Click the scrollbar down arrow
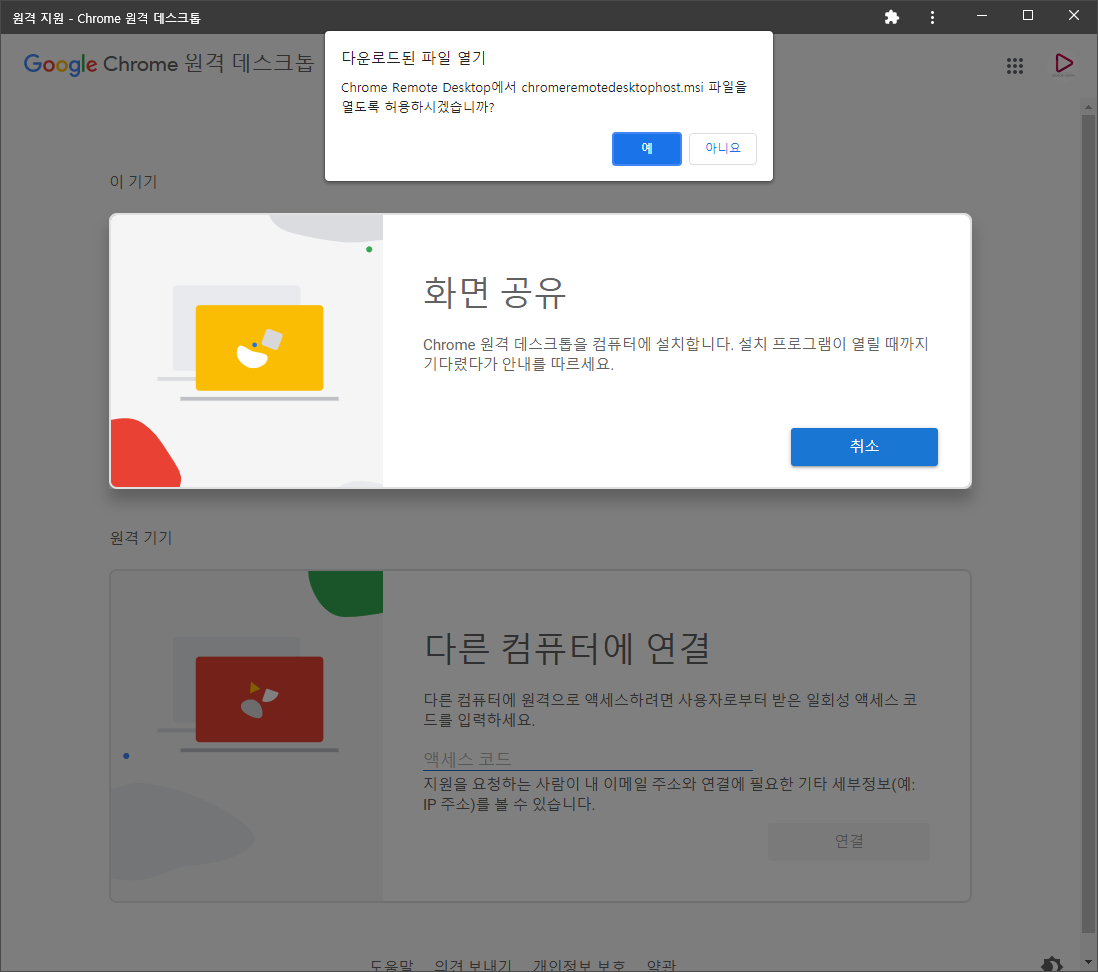Screen dimensions: 1098x972 click(1087, 962)
